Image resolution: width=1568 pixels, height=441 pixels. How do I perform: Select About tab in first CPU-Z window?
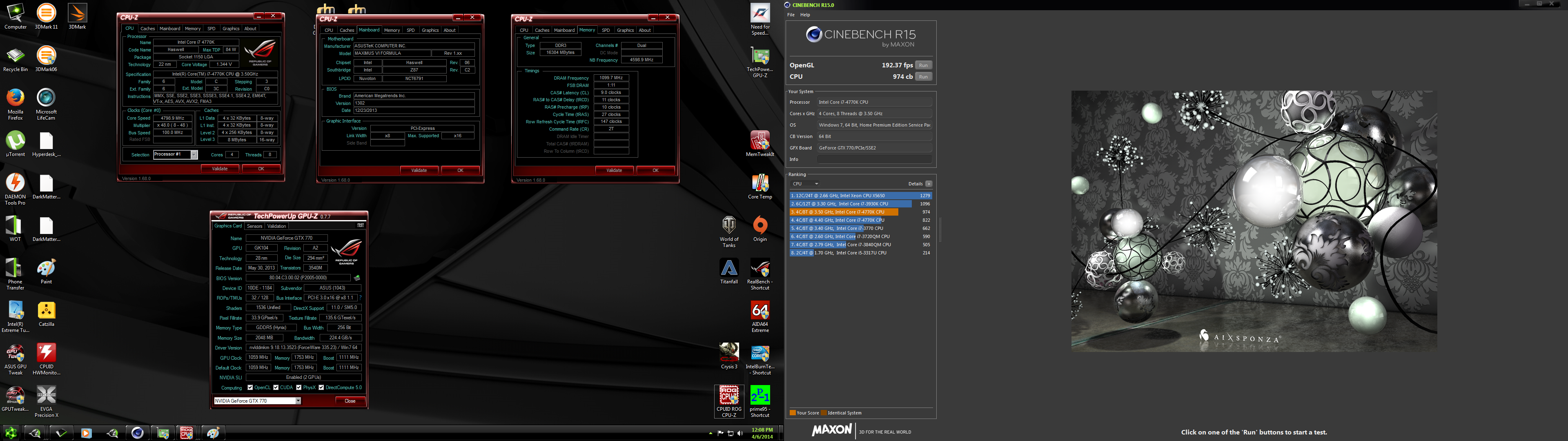pos(250,29)
